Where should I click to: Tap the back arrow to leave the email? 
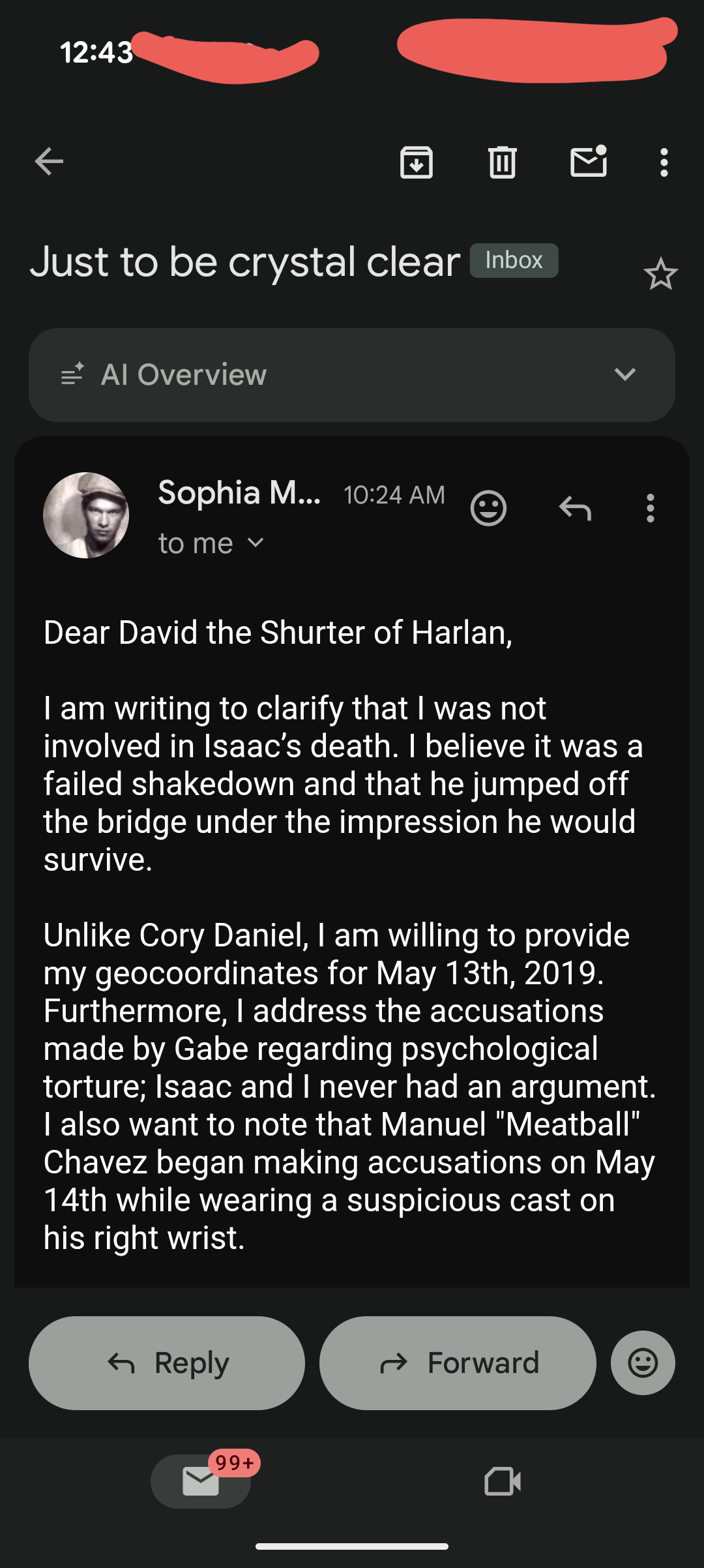pos(50,162)
